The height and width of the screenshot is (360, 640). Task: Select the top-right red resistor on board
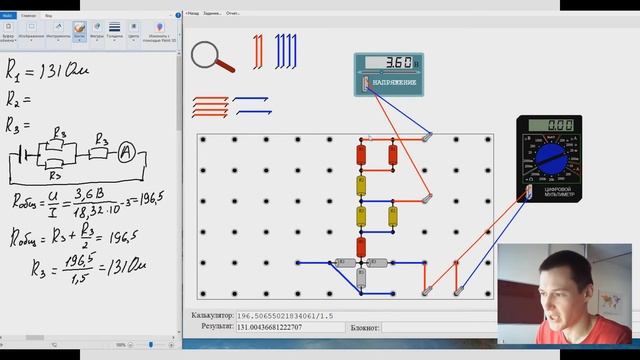click(393, 155)
